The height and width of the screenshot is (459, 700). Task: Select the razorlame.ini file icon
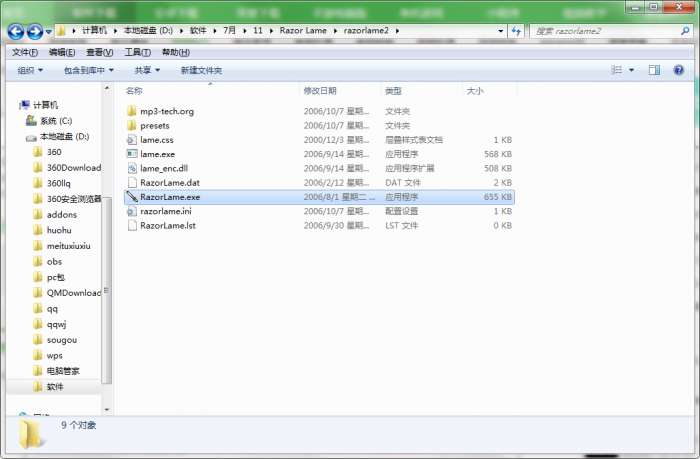[x=132, y=211]
